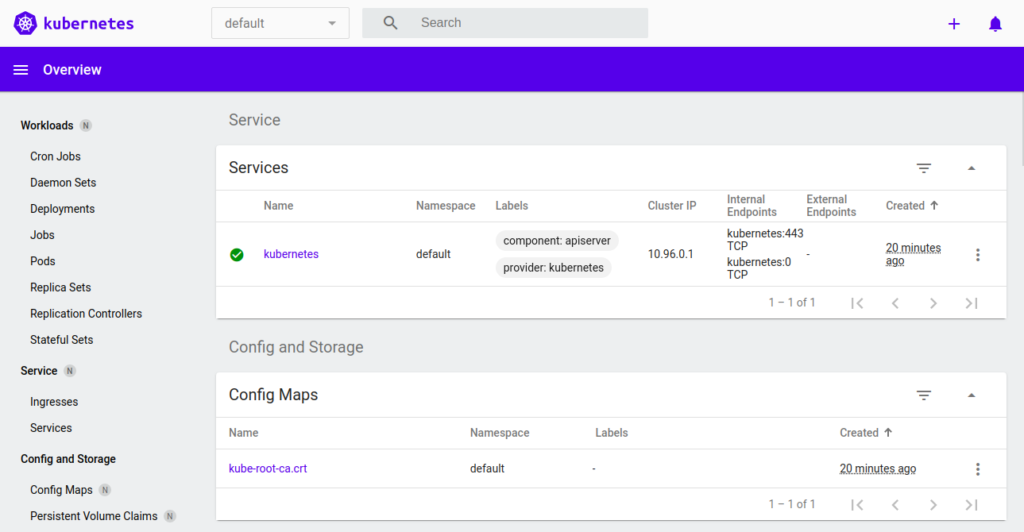
Task: Select Config and Storage sidebar heading
Action: click(x=68, y=459)
